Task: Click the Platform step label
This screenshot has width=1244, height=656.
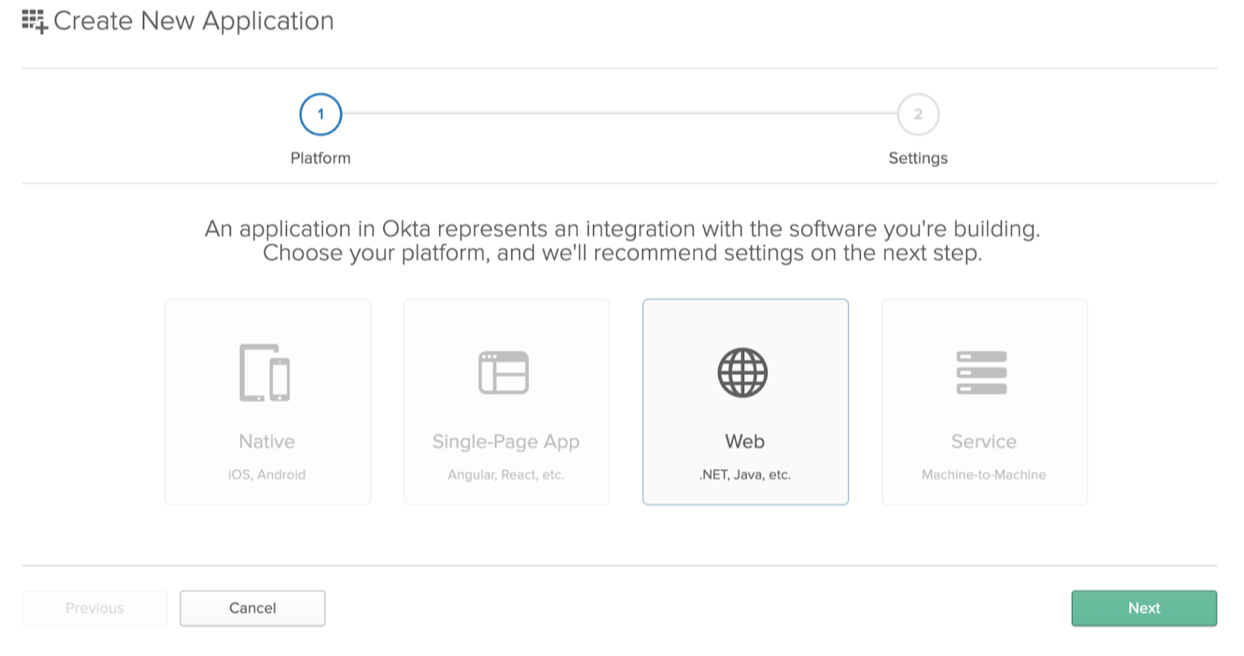Action: 321,158
